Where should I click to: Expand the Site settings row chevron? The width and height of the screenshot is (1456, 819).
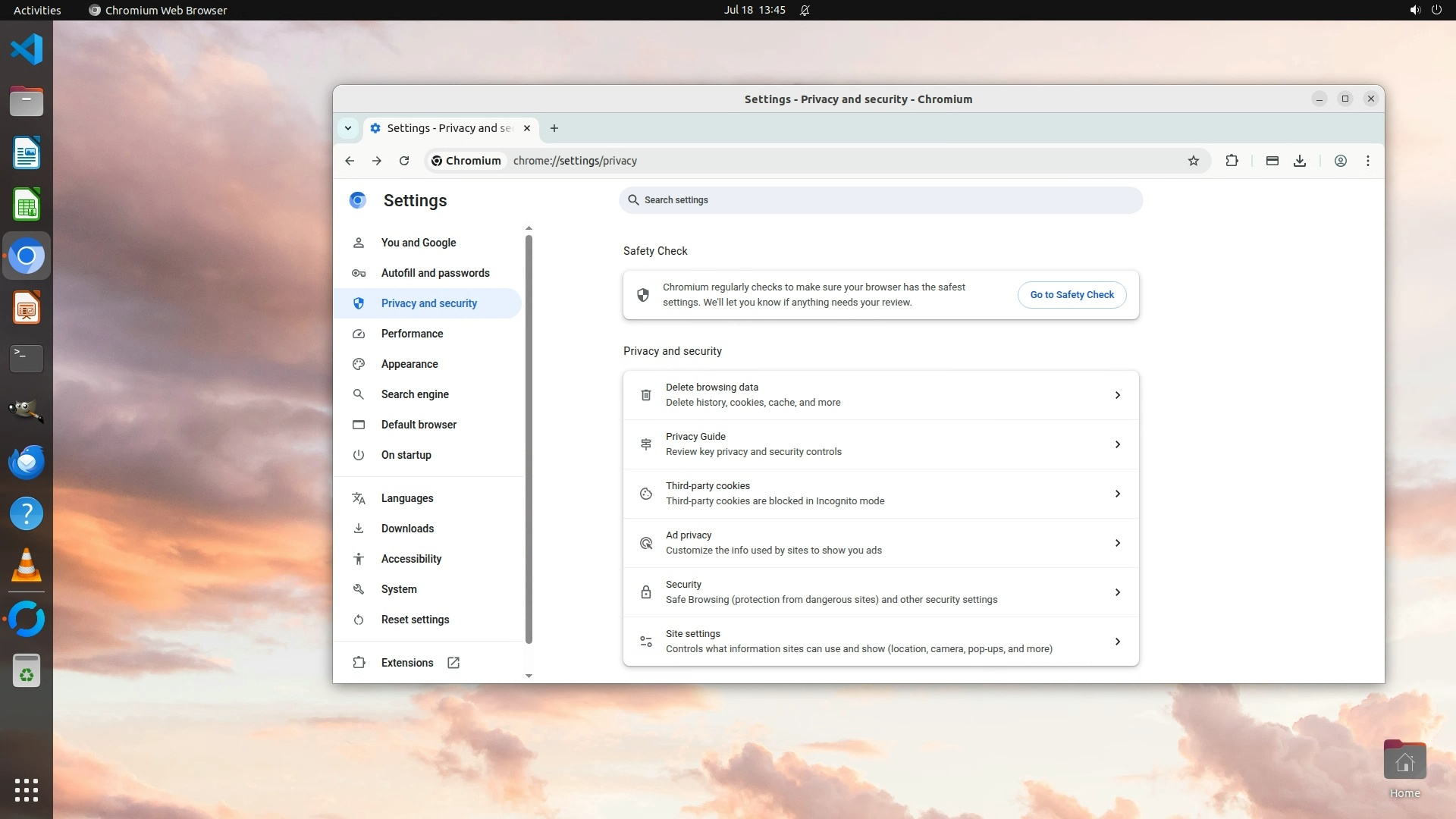pyautogui.click(x=1117, y=642)
